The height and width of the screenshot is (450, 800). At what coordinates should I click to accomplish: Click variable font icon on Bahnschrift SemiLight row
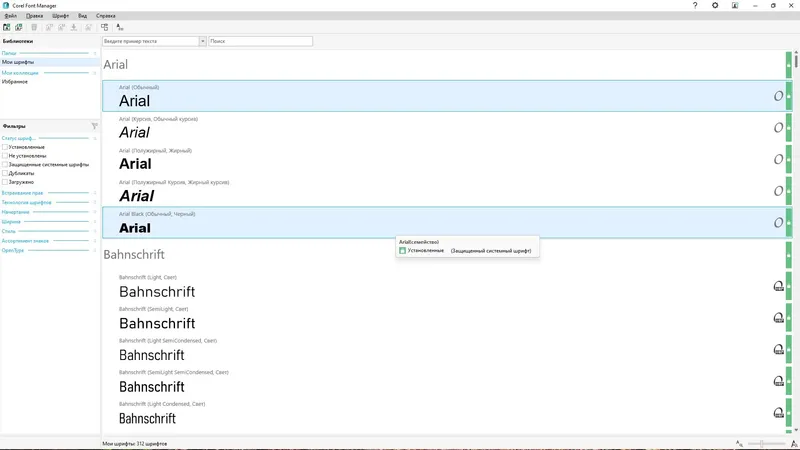779,318
